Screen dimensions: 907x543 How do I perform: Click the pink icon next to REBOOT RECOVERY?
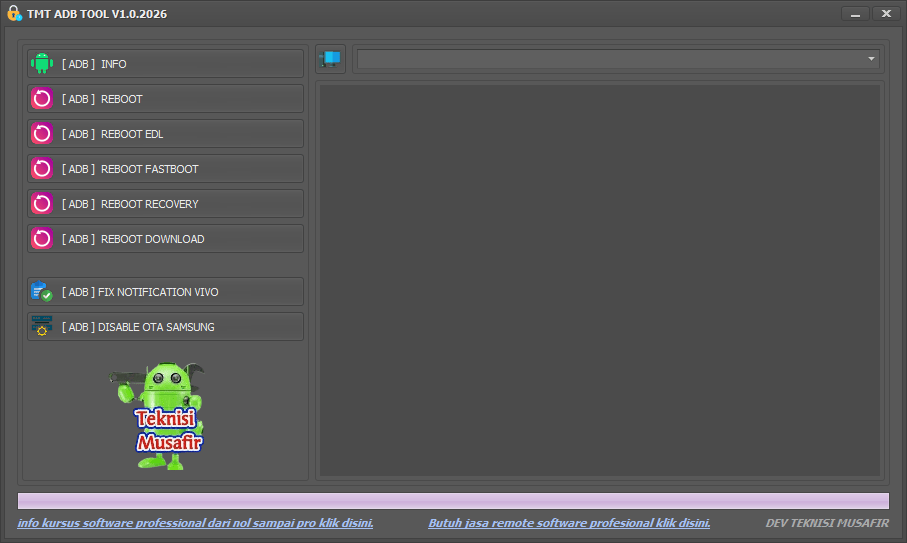[41, 204]
